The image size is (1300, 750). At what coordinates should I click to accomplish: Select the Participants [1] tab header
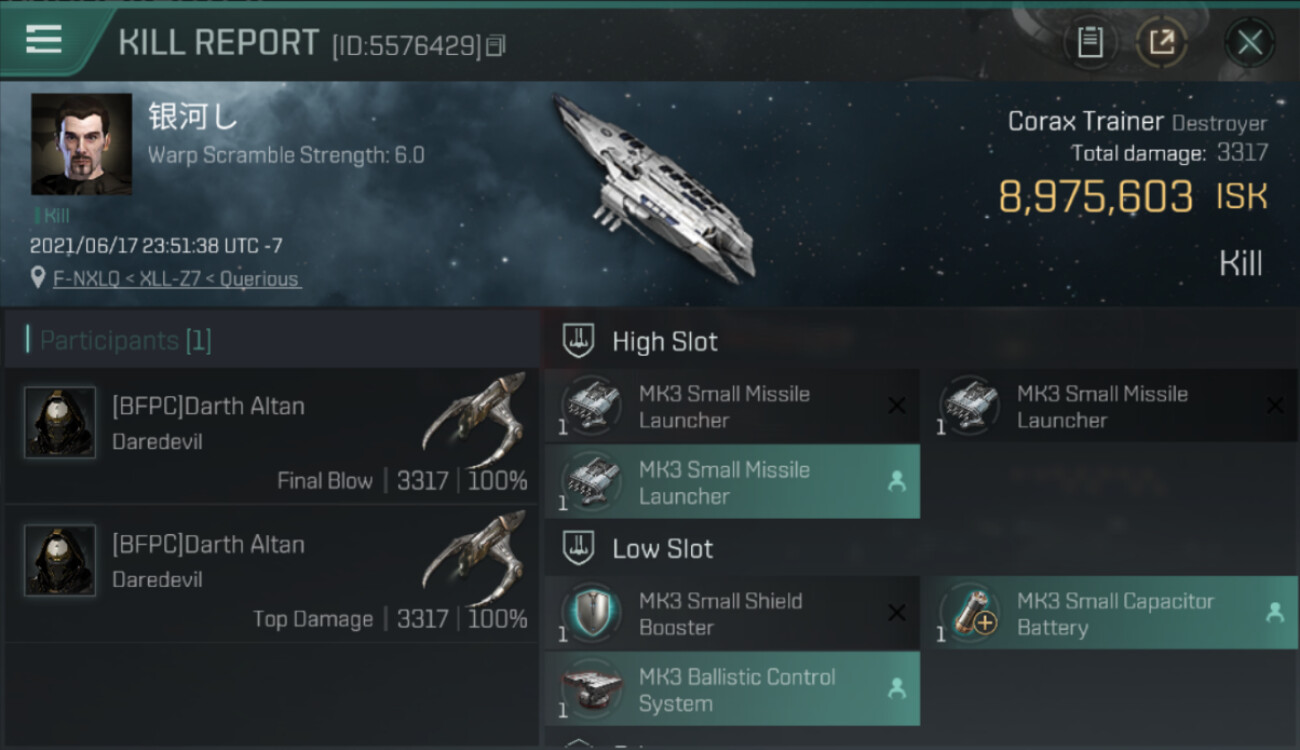pos(125,340)
